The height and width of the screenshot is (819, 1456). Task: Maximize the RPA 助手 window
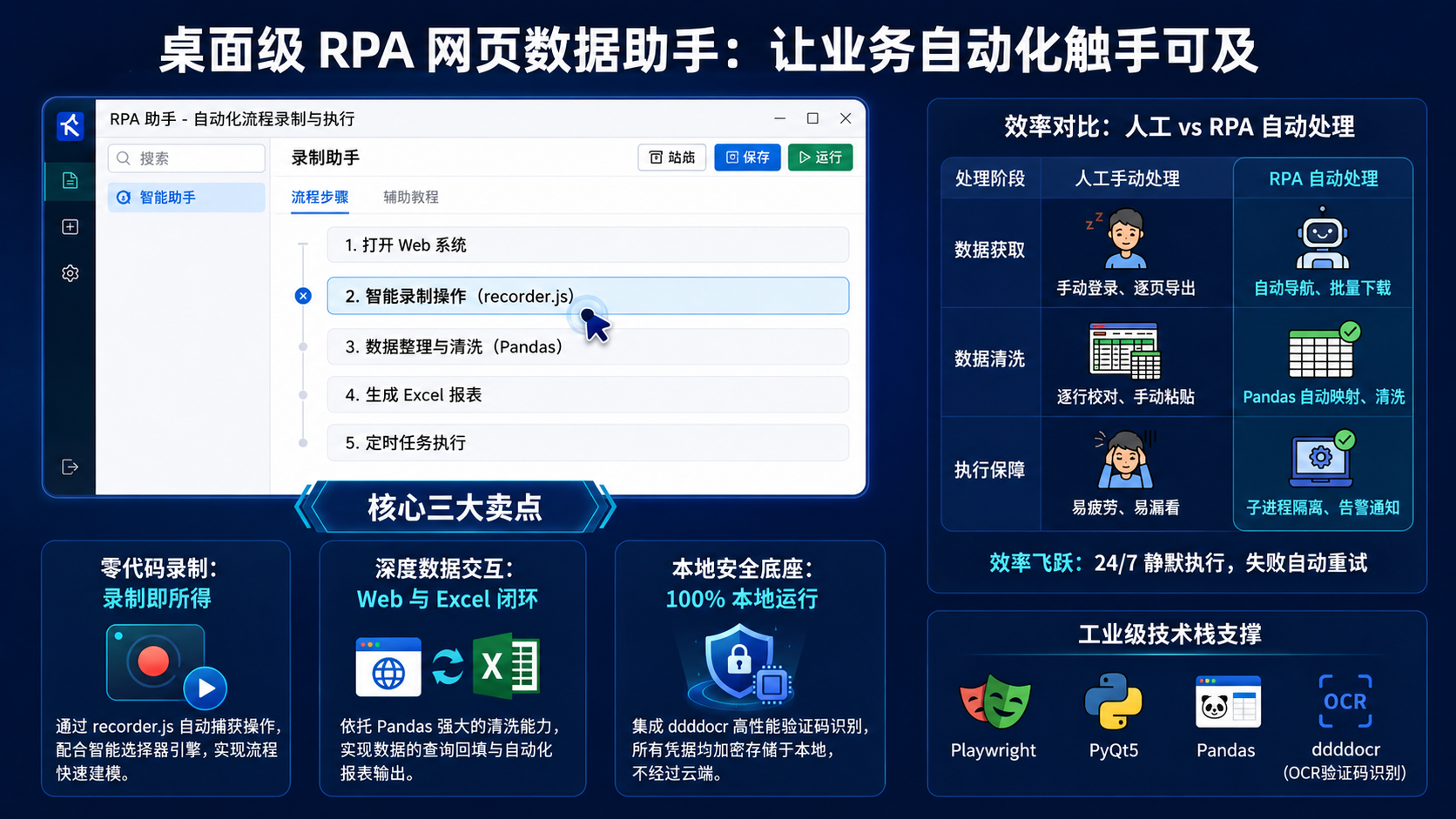click(812, 118)
